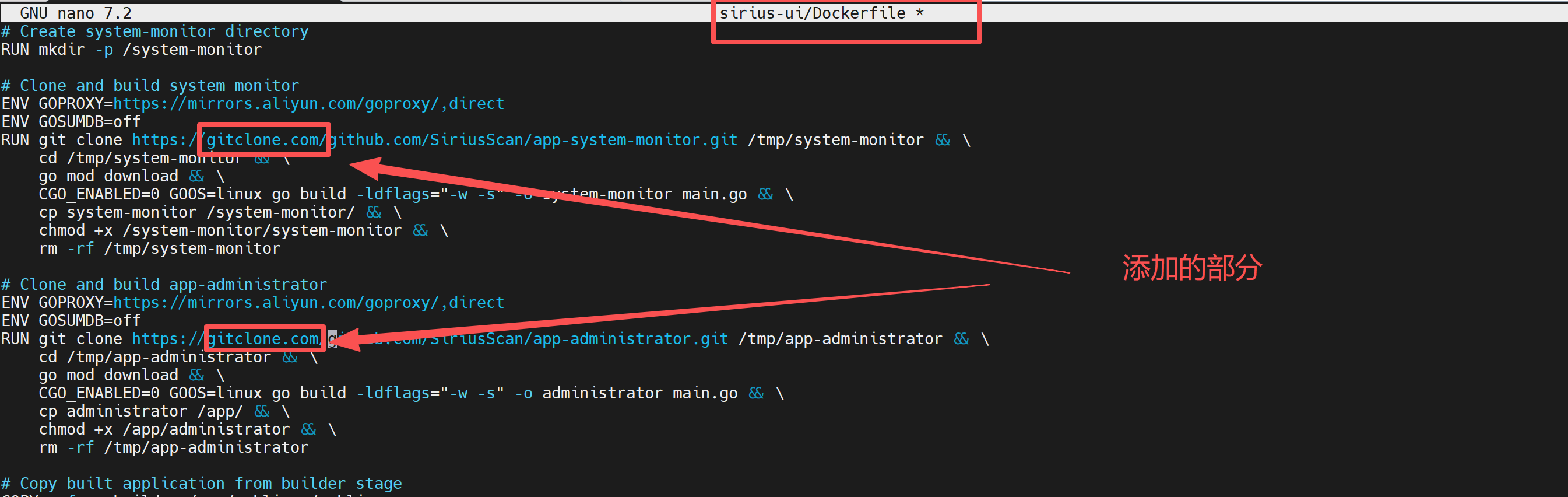Click the filename 'sirius-ui/Dockerfile *' in title bar

822,13
